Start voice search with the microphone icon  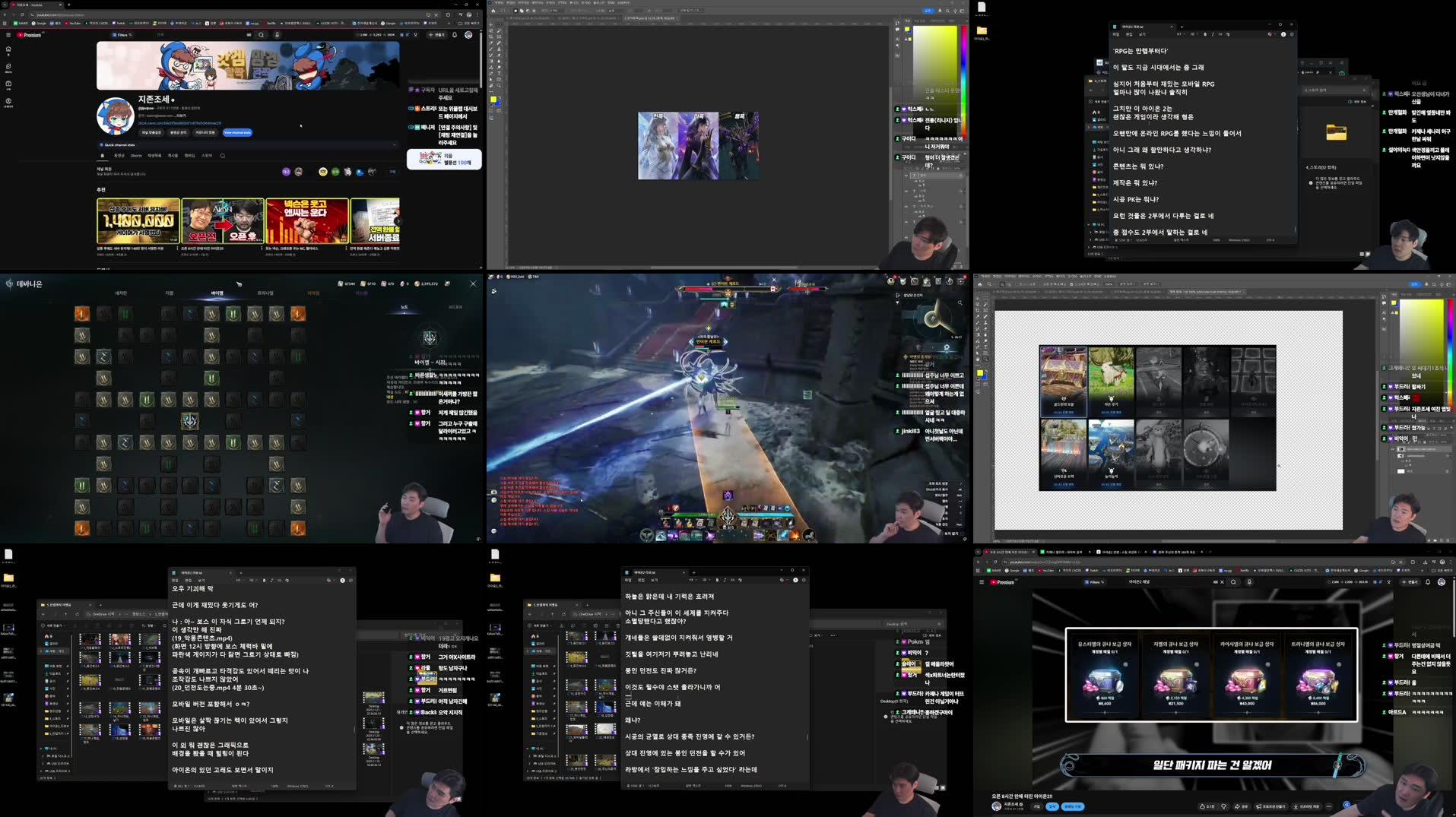(277, 34)
